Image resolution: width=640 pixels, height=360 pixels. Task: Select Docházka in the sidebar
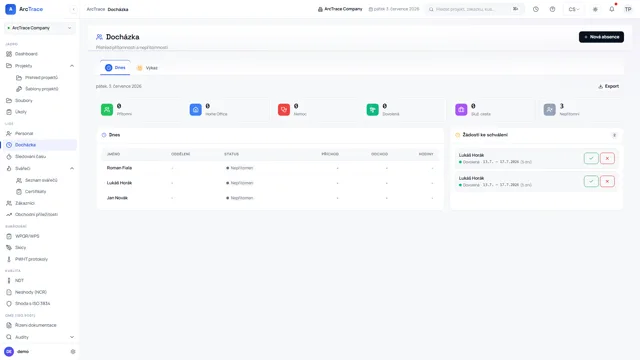coord(40,145)
